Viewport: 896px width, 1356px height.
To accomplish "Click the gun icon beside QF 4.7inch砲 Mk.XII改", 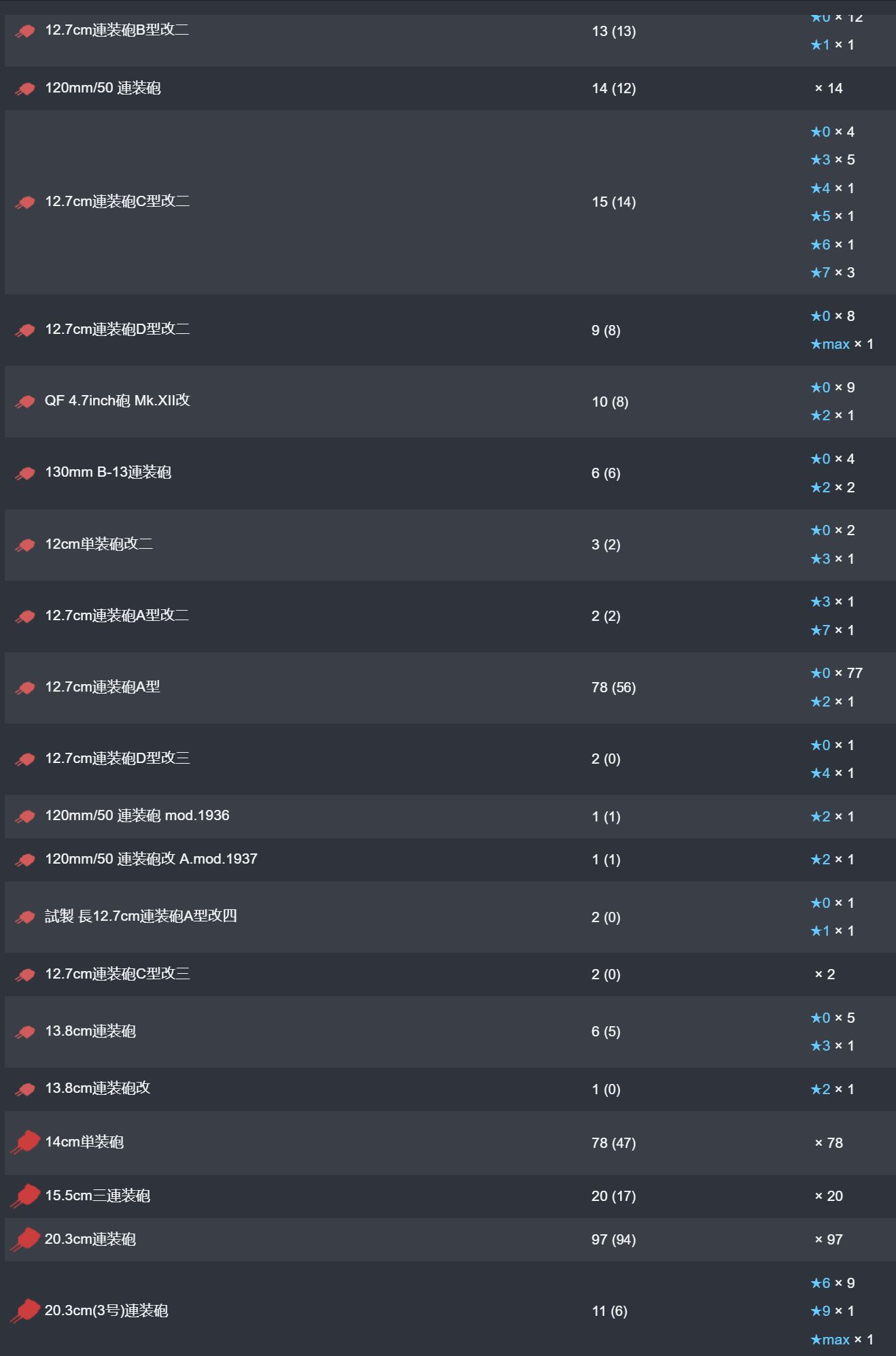I will (25, 402).
